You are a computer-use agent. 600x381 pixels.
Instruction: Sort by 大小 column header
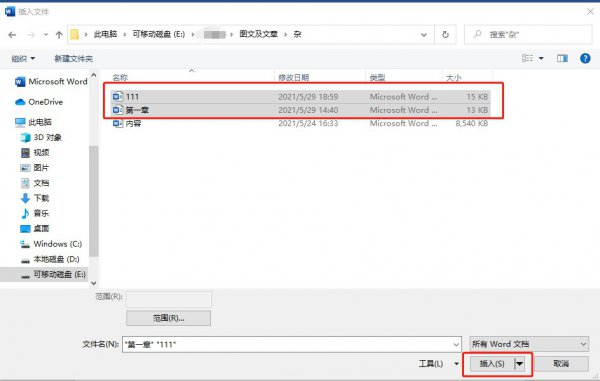(454, 77)
